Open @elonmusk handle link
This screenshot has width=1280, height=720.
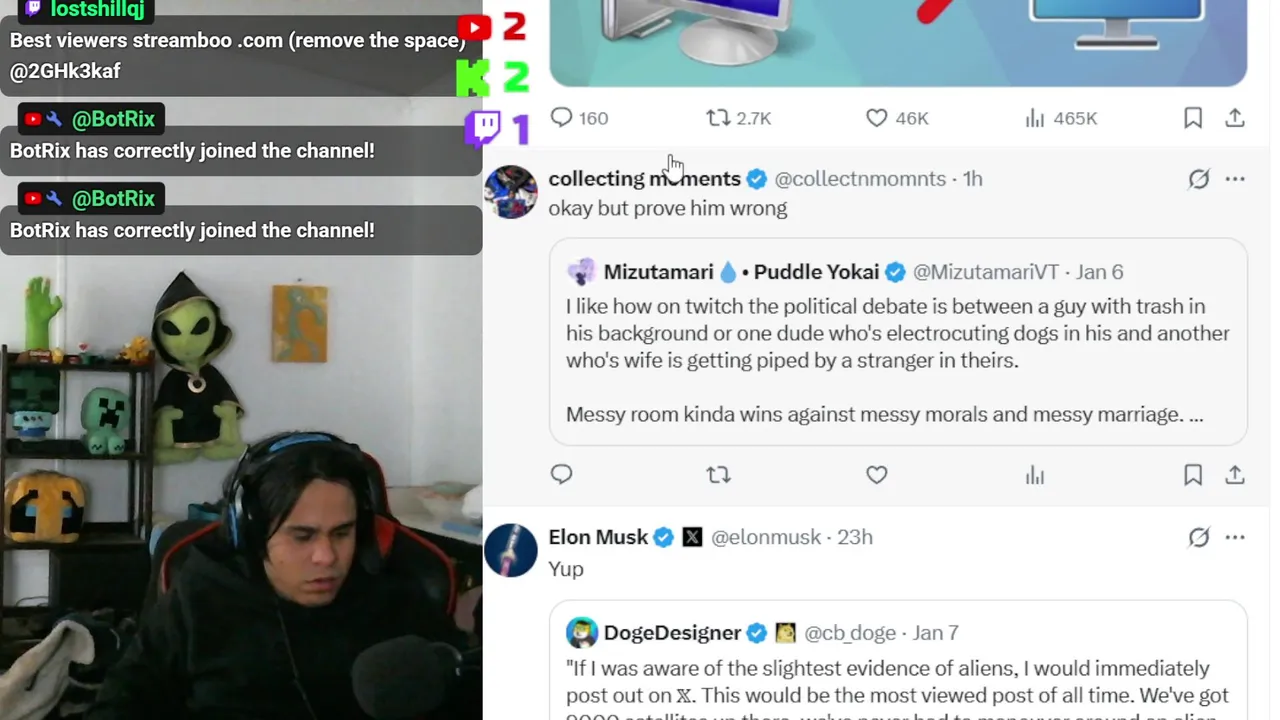click(766, 538)
